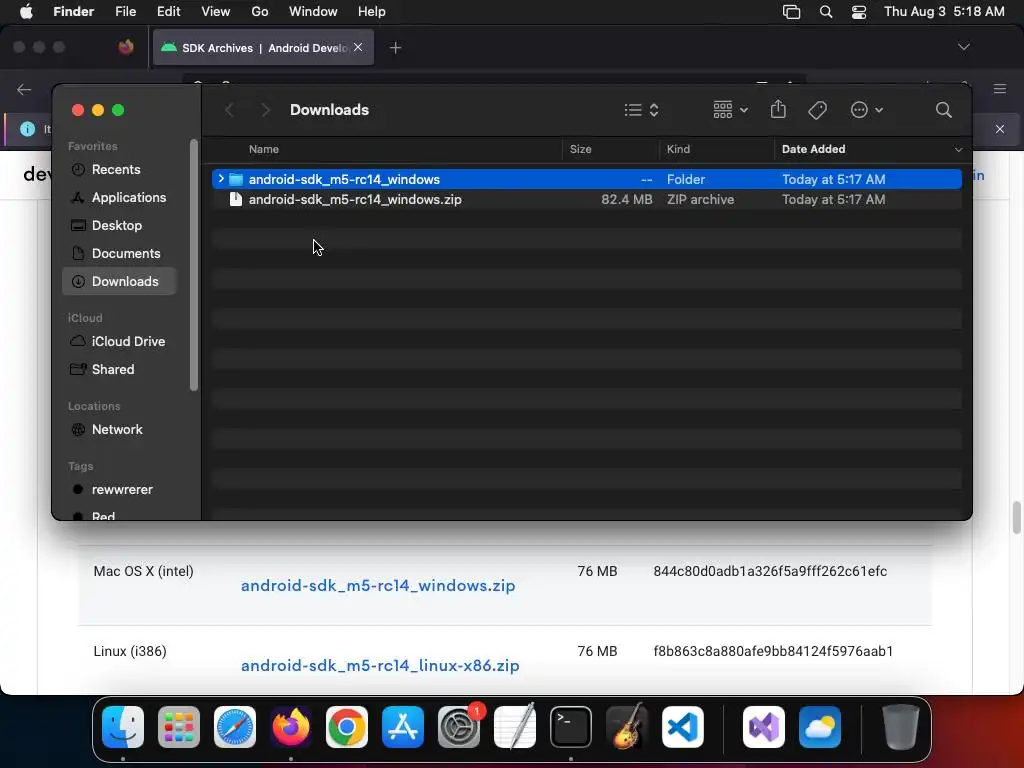The image size is (1024, 768).
Task: Sort by Kind column header
Action: pos(678,149)
